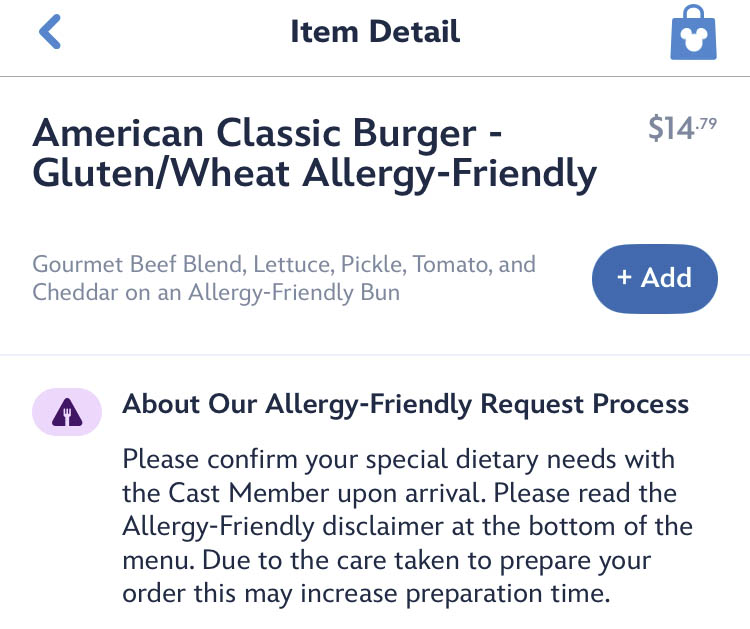Image resolution: width=750 pixels, height=629 pixels.
Task: Tap the Gluten/Wheat Allergy-Friendly title line
Action: click(x=314, y=174)
